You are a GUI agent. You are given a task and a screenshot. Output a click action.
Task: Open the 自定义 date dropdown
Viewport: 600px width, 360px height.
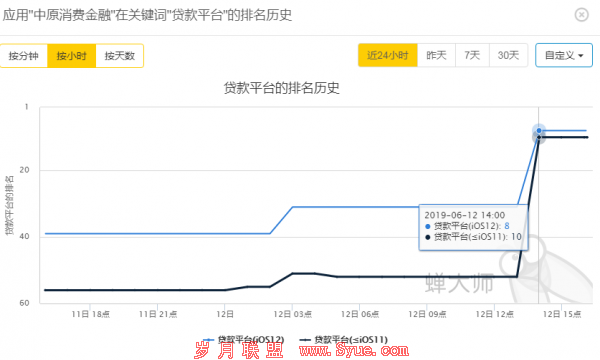(564, 55)
